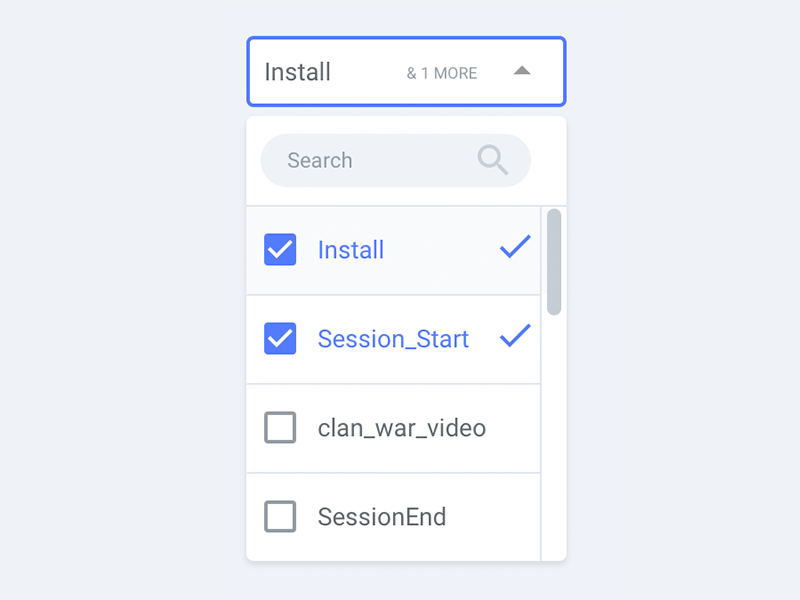This screenshot has height=600, width=800.
Task: Uncheck the Install checkbox
Action: (x=280, y=250)
